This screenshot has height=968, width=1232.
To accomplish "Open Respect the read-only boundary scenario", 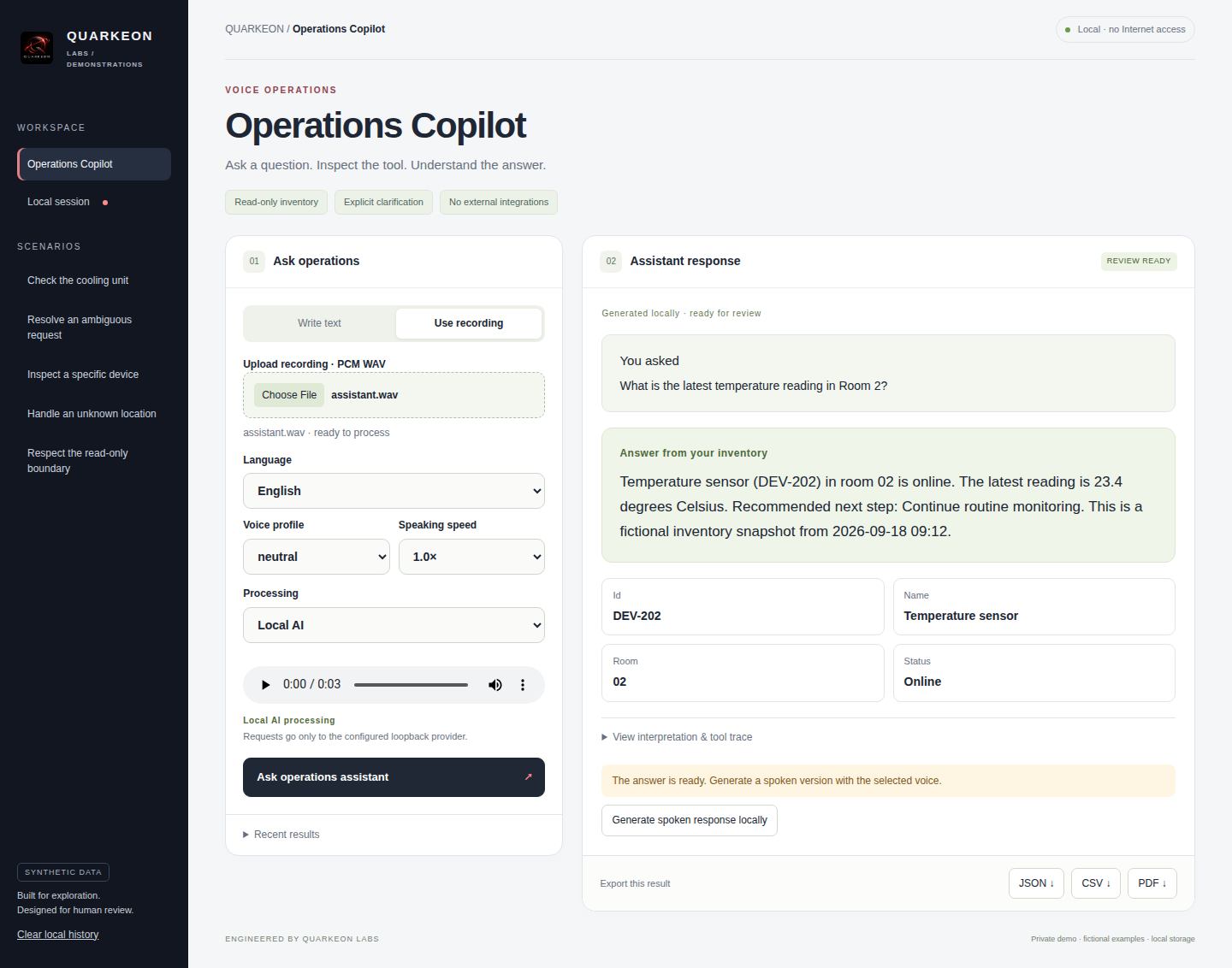I will tap(94, 461).
